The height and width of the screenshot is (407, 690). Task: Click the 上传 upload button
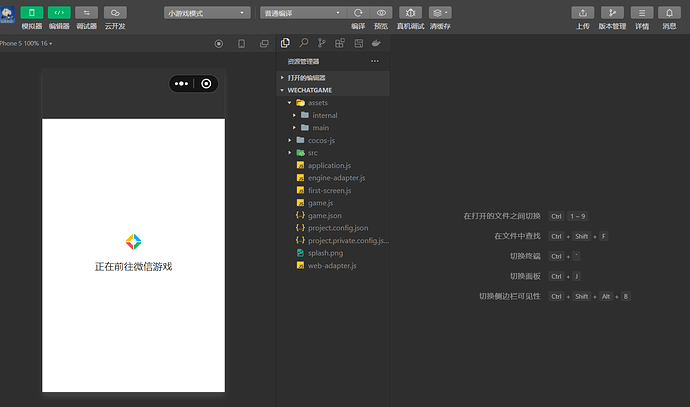pyautogui.click(x=583, y=13)
